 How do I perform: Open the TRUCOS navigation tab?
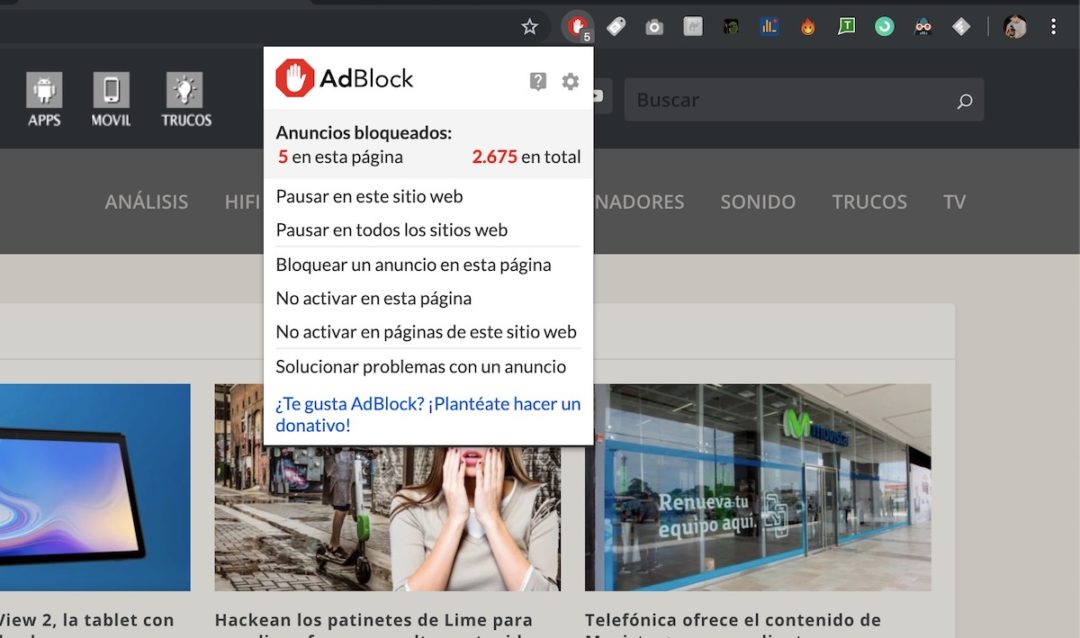(x=869, y=202)
